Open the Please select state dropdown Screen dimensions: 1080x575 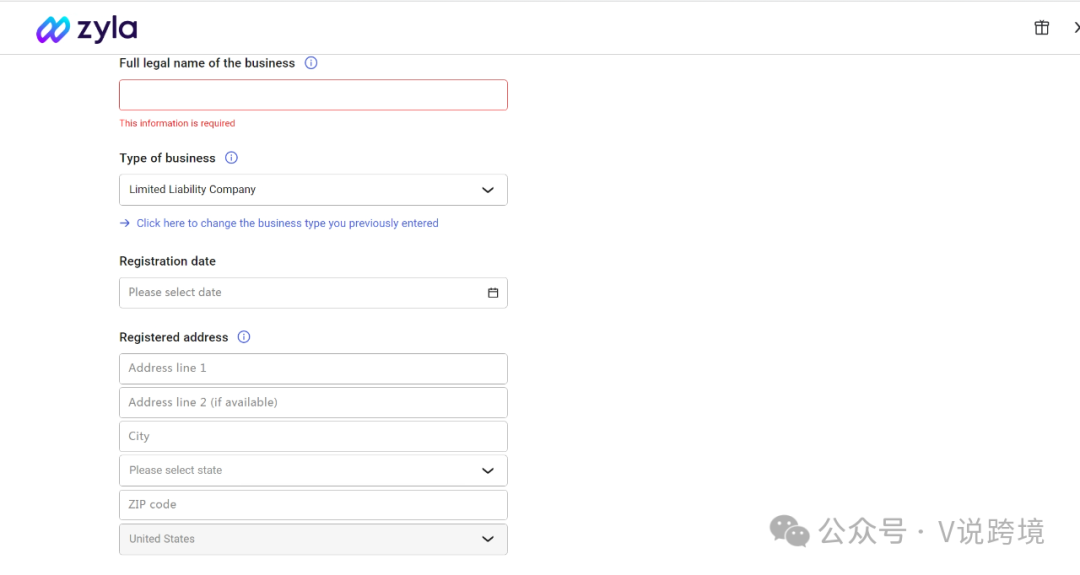pos(487,471)
